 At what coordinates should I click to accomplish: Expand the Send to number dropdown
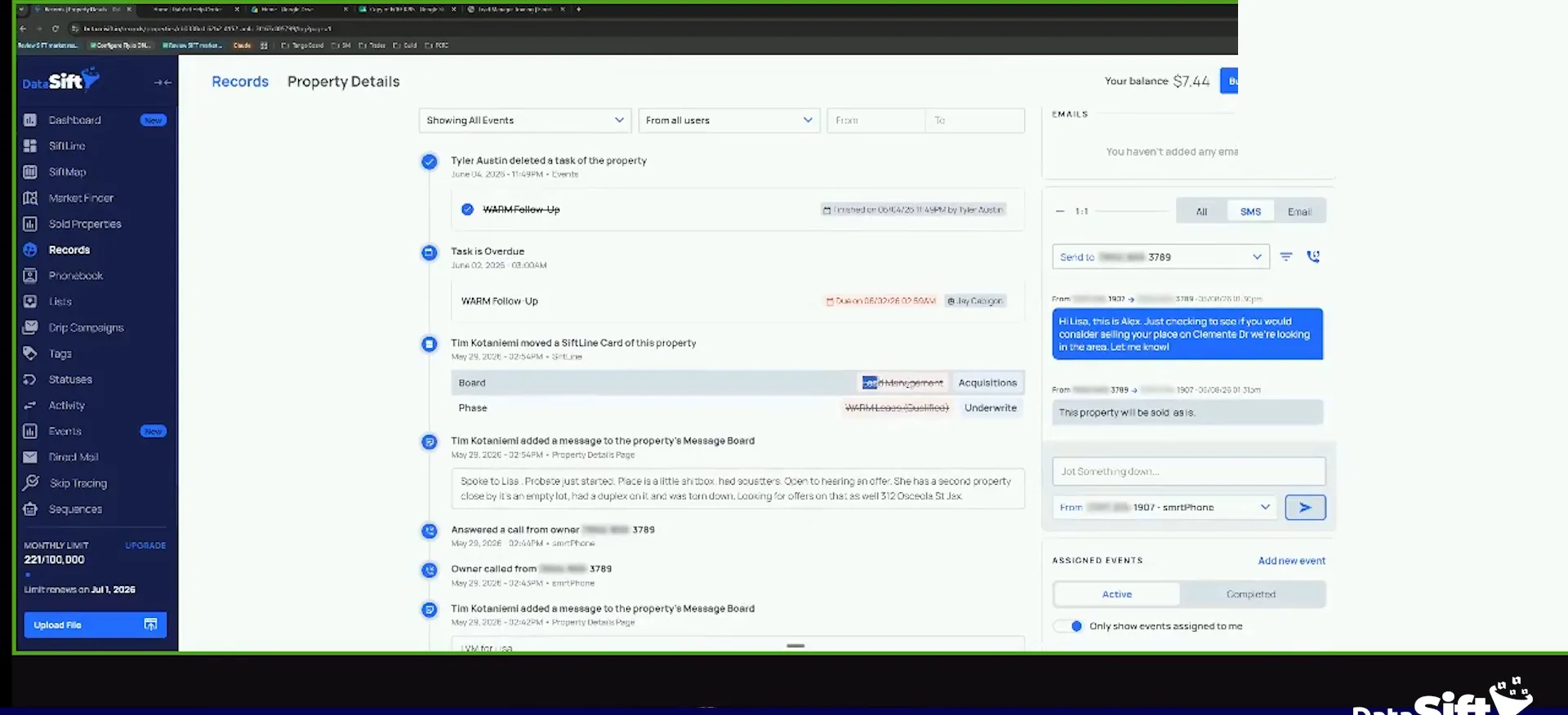pyautogui.click(x=1160, y=257)
